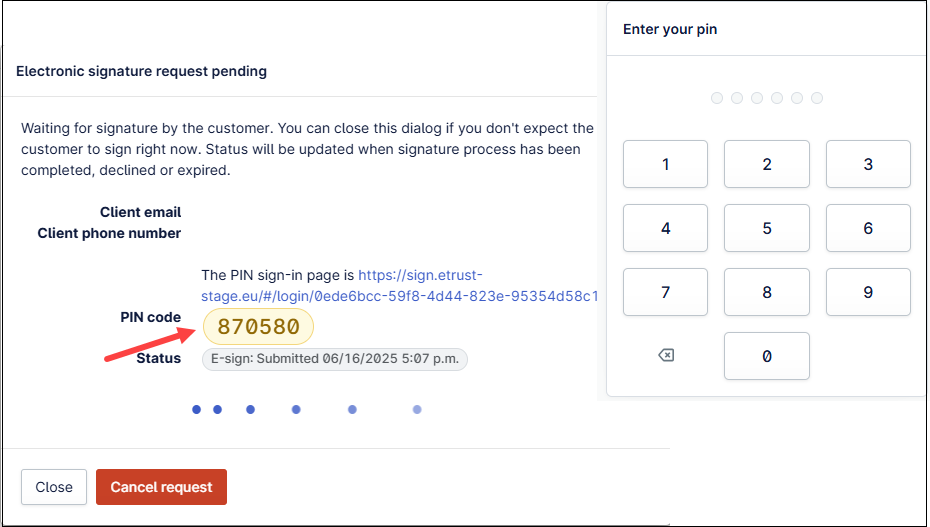The height and width of the screenshot is (527, 930).
Task: Click the yellow PIN code 870580 badge
Action: [x=258, y=327]
